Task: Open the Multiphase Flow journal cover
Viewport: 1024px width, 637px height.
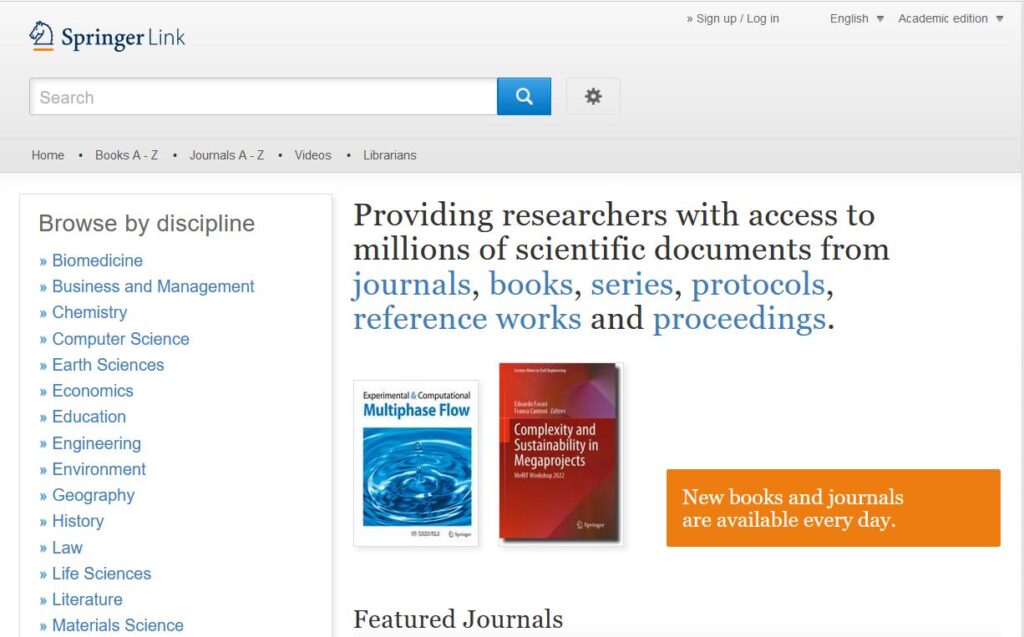Action: click(x=416, y=463)
